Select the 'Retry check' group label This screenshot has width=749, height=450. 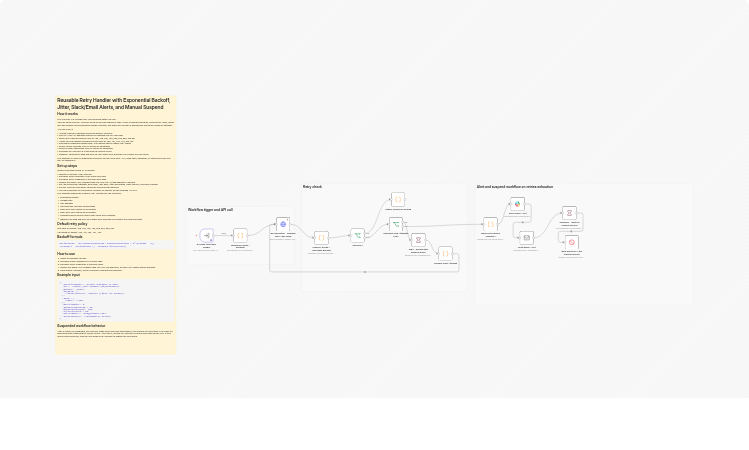312,187
